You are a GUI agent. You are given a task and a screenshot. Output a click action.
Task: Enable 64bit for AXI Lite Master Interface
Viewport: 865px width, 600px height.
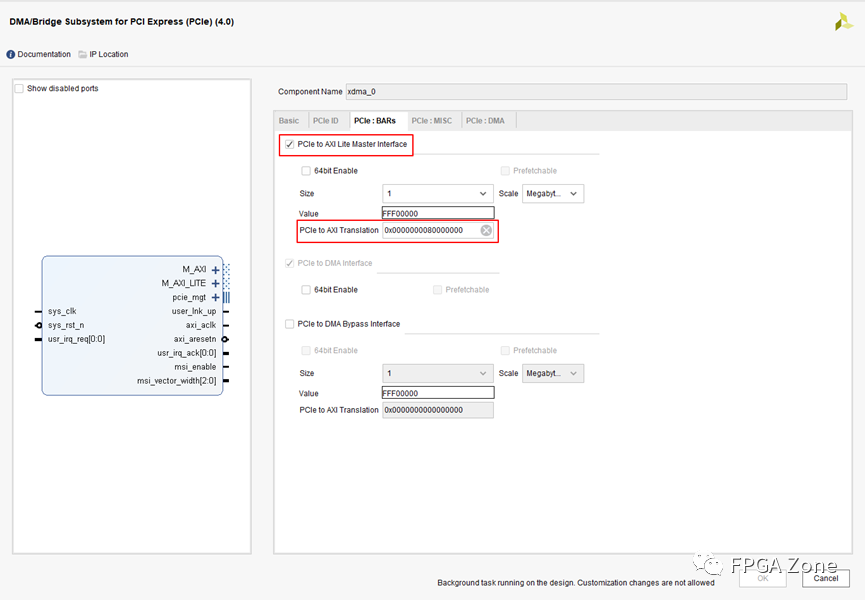(x=306, y=171)
